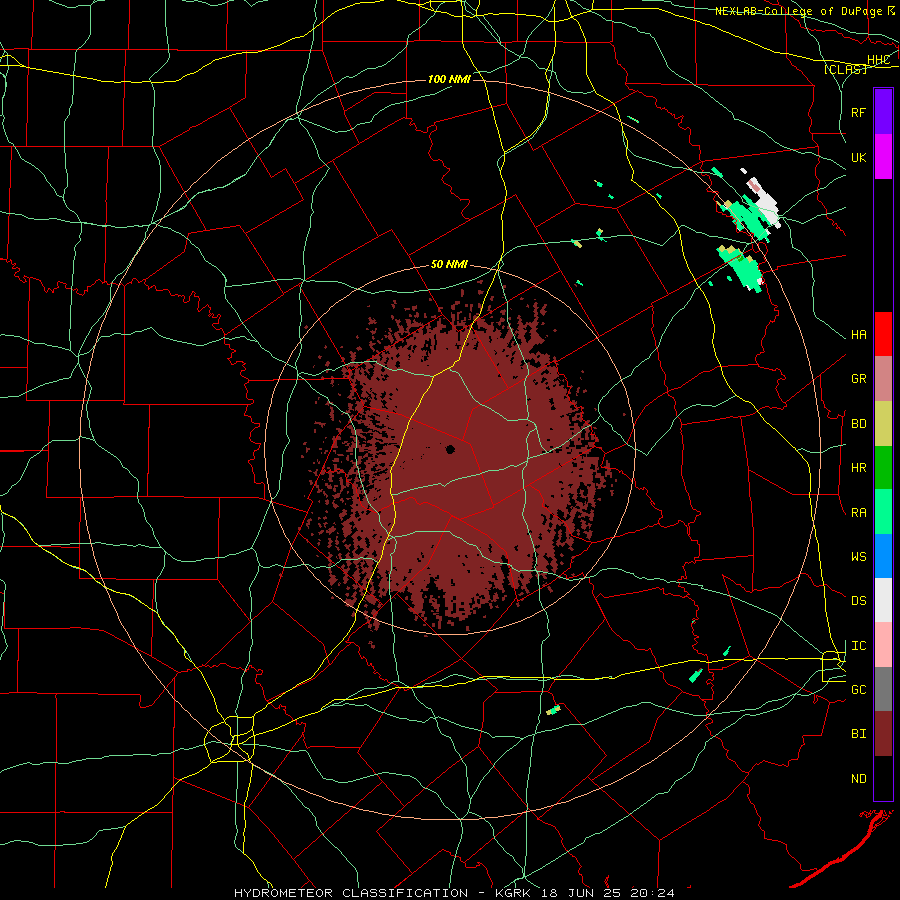Viewport: 900px width, 900px height.
Task: Click the brown BI color swatch
Action: point(883,734)
